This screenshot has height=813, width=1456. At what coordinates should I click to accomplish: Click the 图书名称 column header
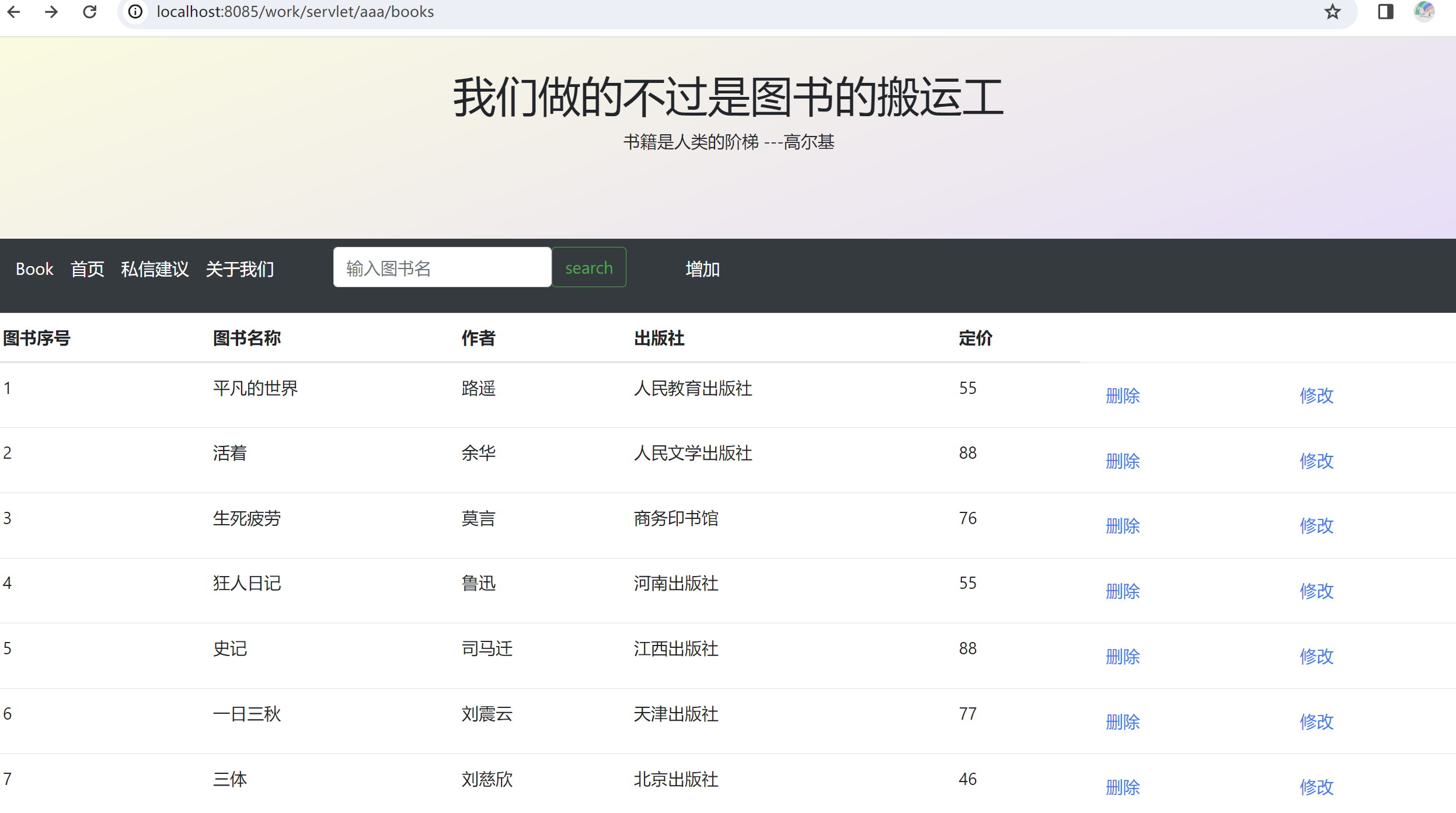[x=247, y=338]
